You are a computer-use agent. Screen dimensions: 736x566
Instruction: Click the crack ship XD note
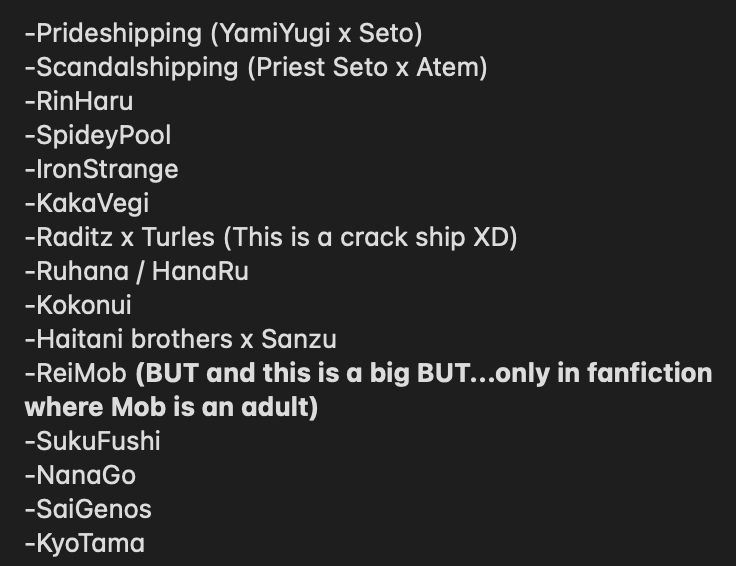click(371, 237)
